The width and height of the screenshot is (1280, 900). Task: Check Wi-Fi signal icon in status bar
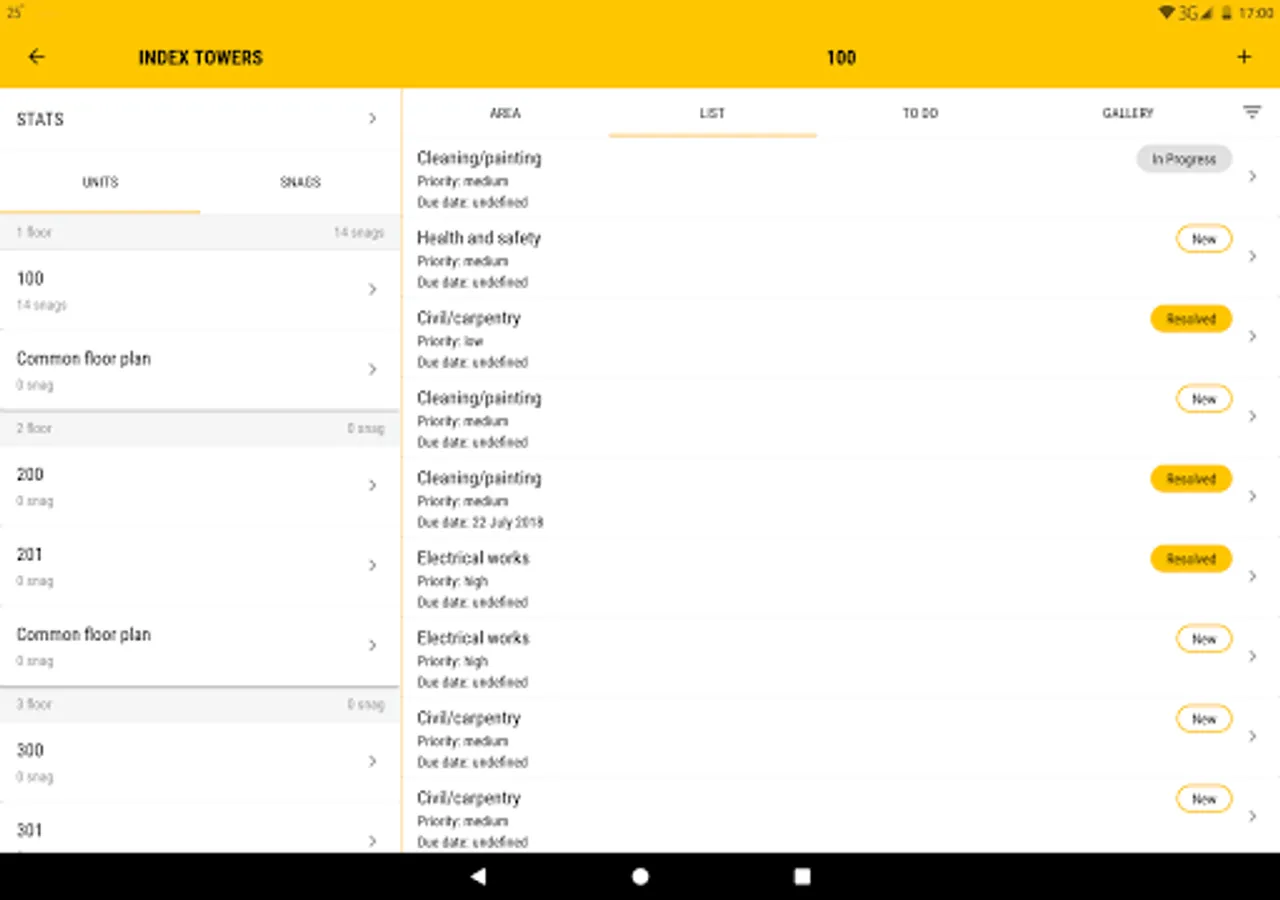tap(1166, 13)
